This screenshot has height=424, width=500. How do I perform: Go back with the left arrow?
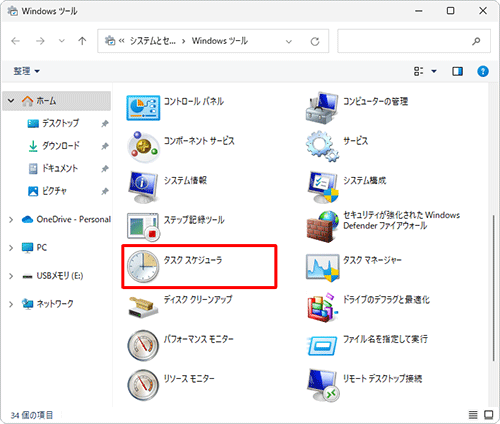coord(16,41)
